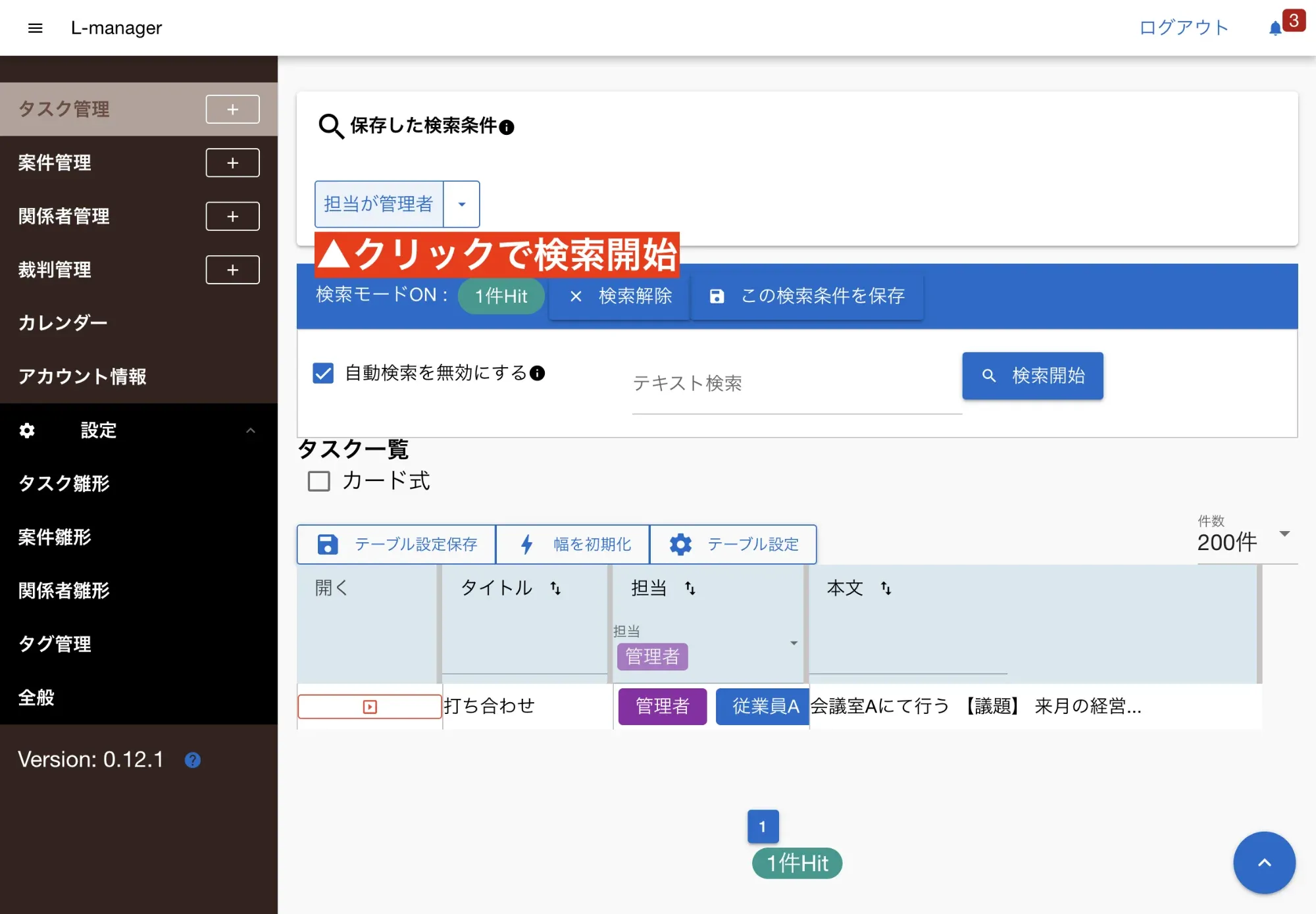Screen dimensions: 1316x914
Task: Open カレンダー in the sidebar
Action: (63, 323)
